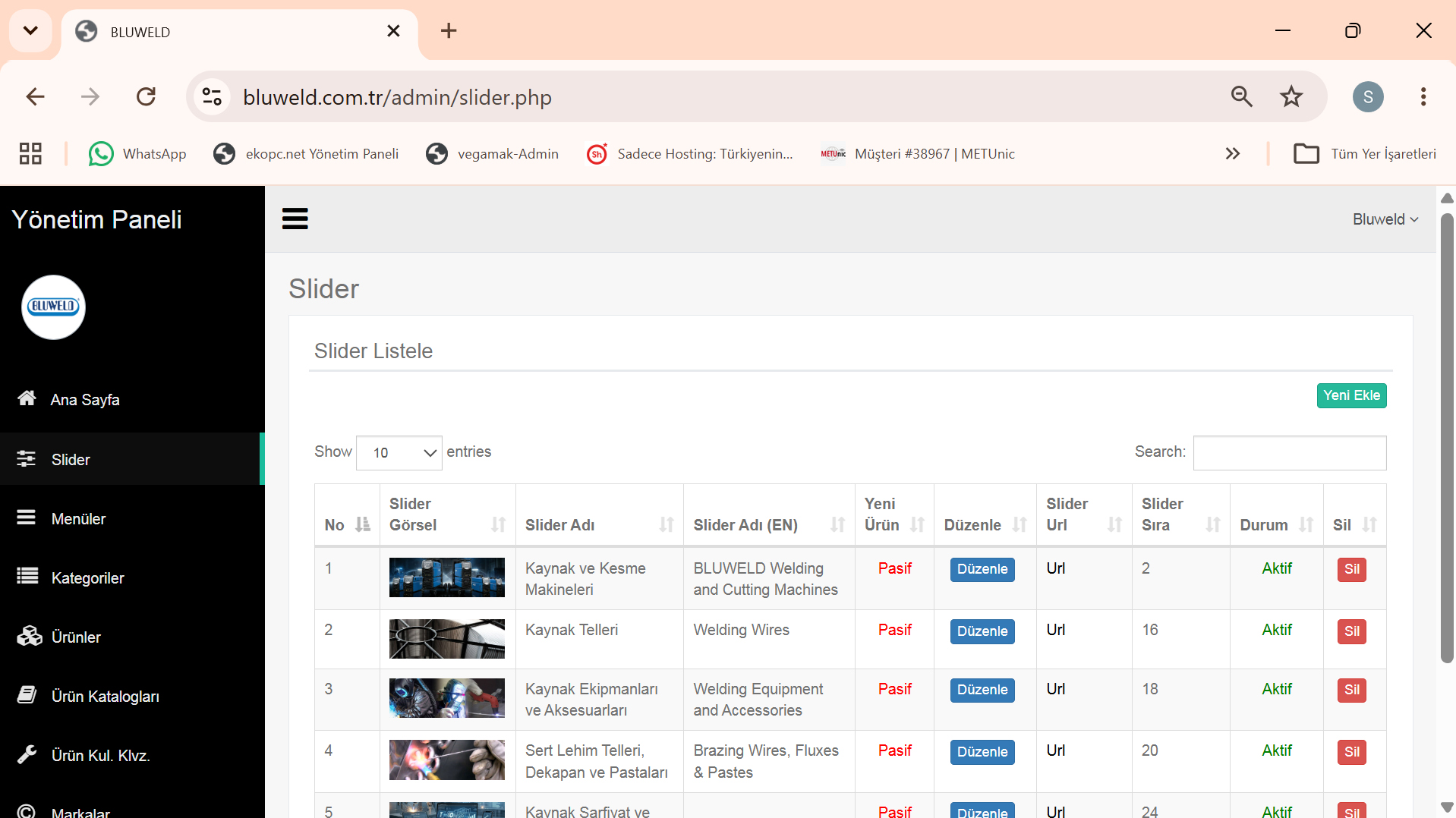Screen dimensions: 1456x818
Task: Open the Show entries count dropdown
Action: tap(399, 453)
